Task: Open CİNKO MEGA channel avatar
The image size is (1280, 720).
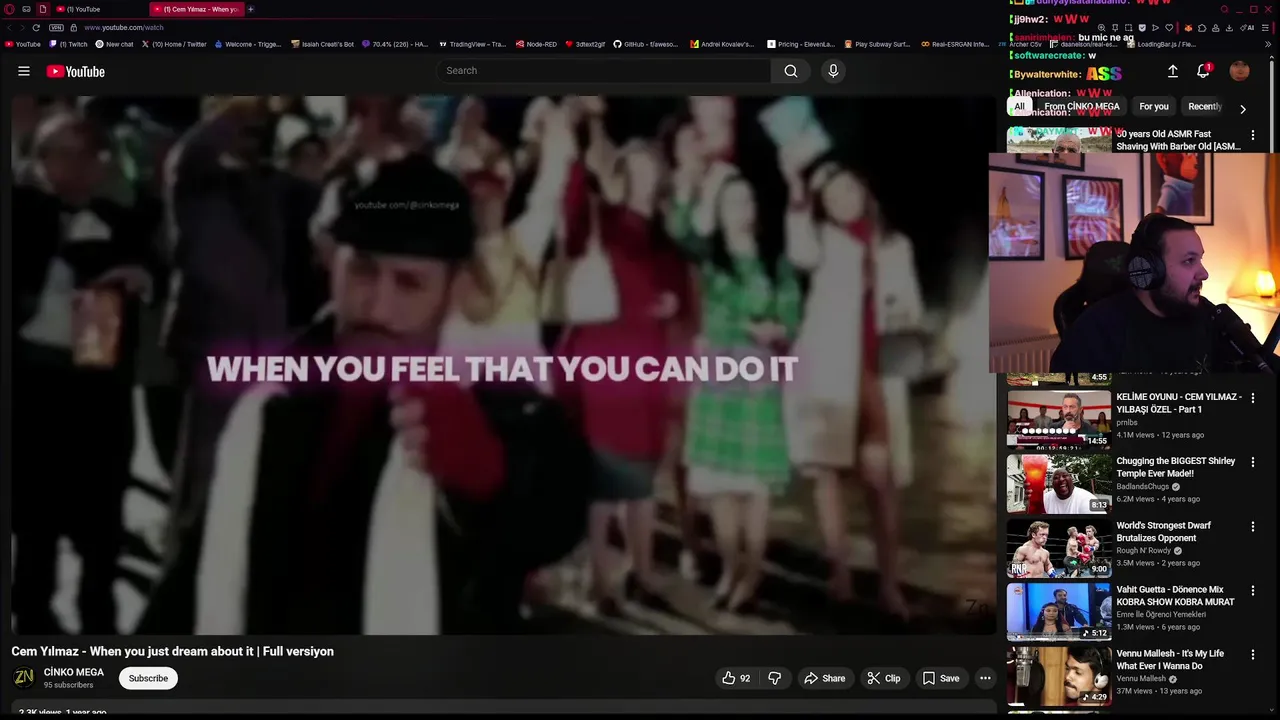Action: pyautogui.click(x=23, y=678)
